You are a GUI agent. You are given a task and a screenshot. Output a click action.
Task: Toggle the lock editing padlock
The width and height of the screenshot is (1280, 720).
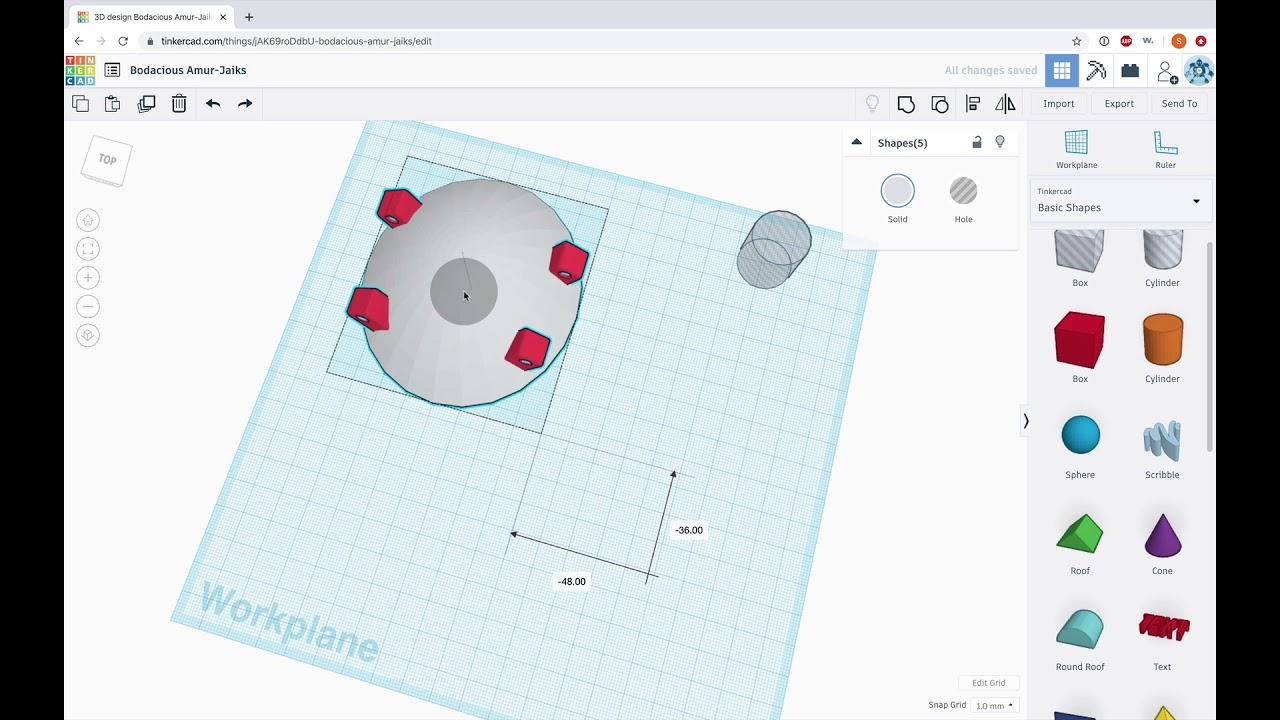pos(977,143)
